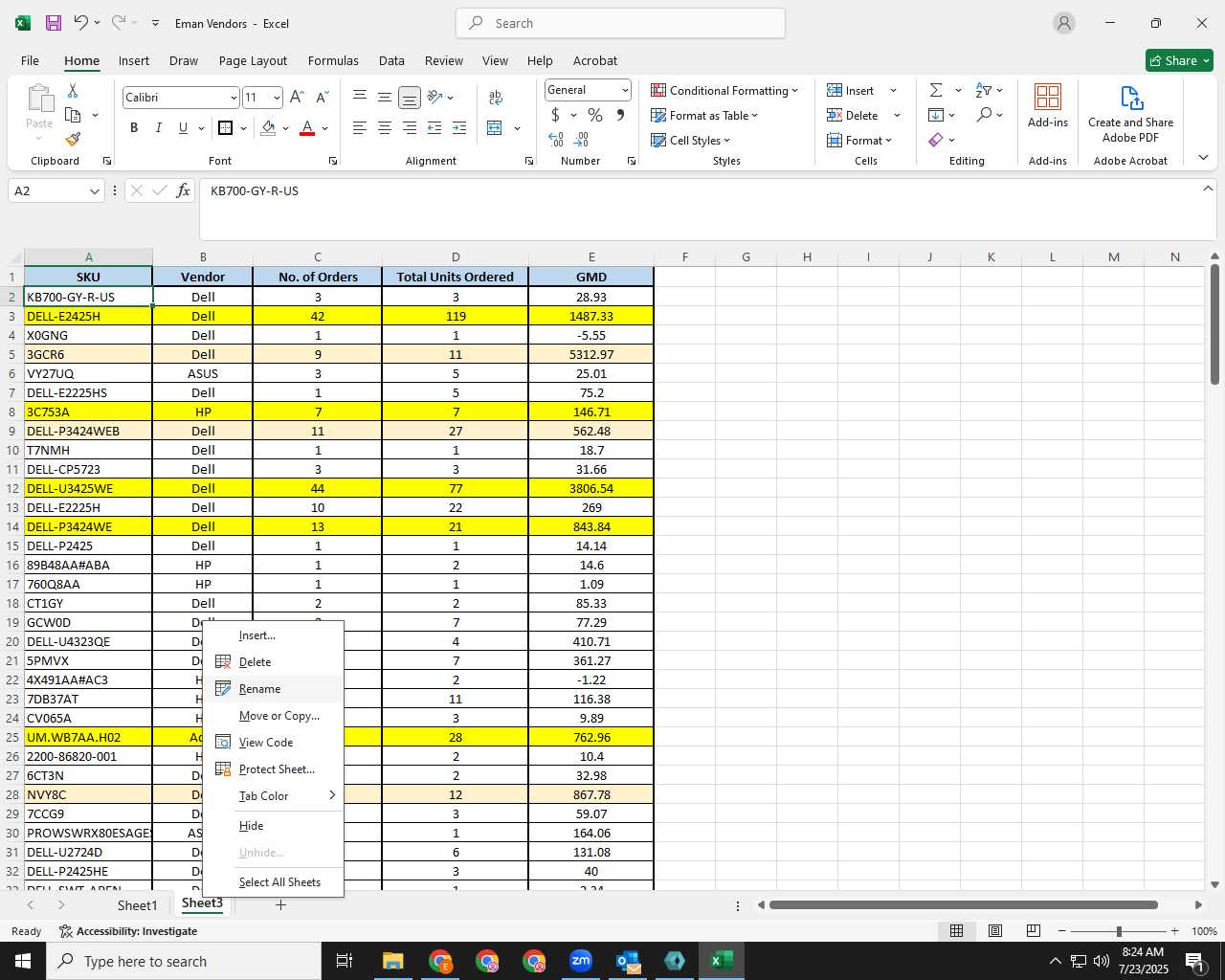Switch to Page Layout view in status bar
This screenshot has width=1225, height=980.
tap(995, 930)
